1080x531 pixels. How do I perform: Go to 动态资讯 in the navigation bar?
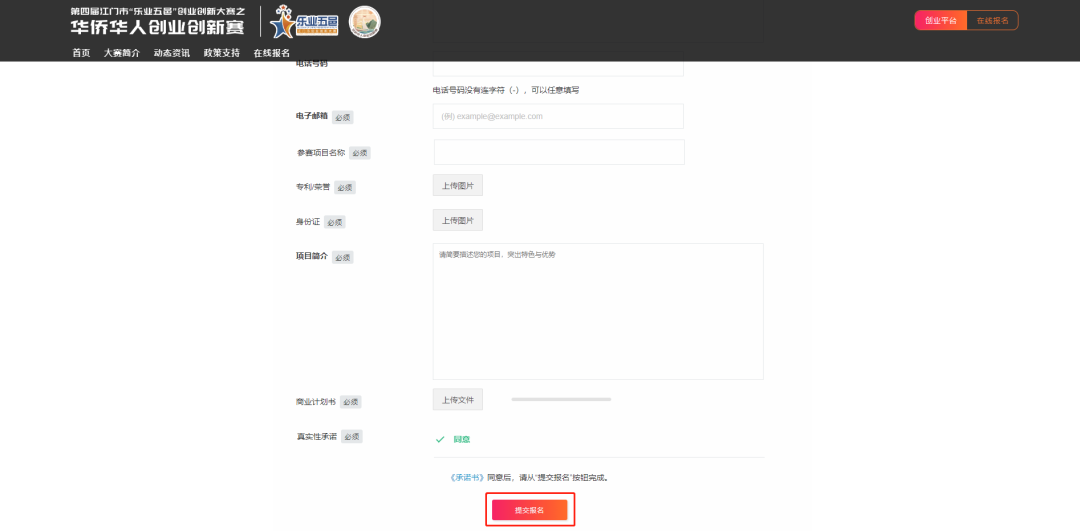click(x=171, y=53)
